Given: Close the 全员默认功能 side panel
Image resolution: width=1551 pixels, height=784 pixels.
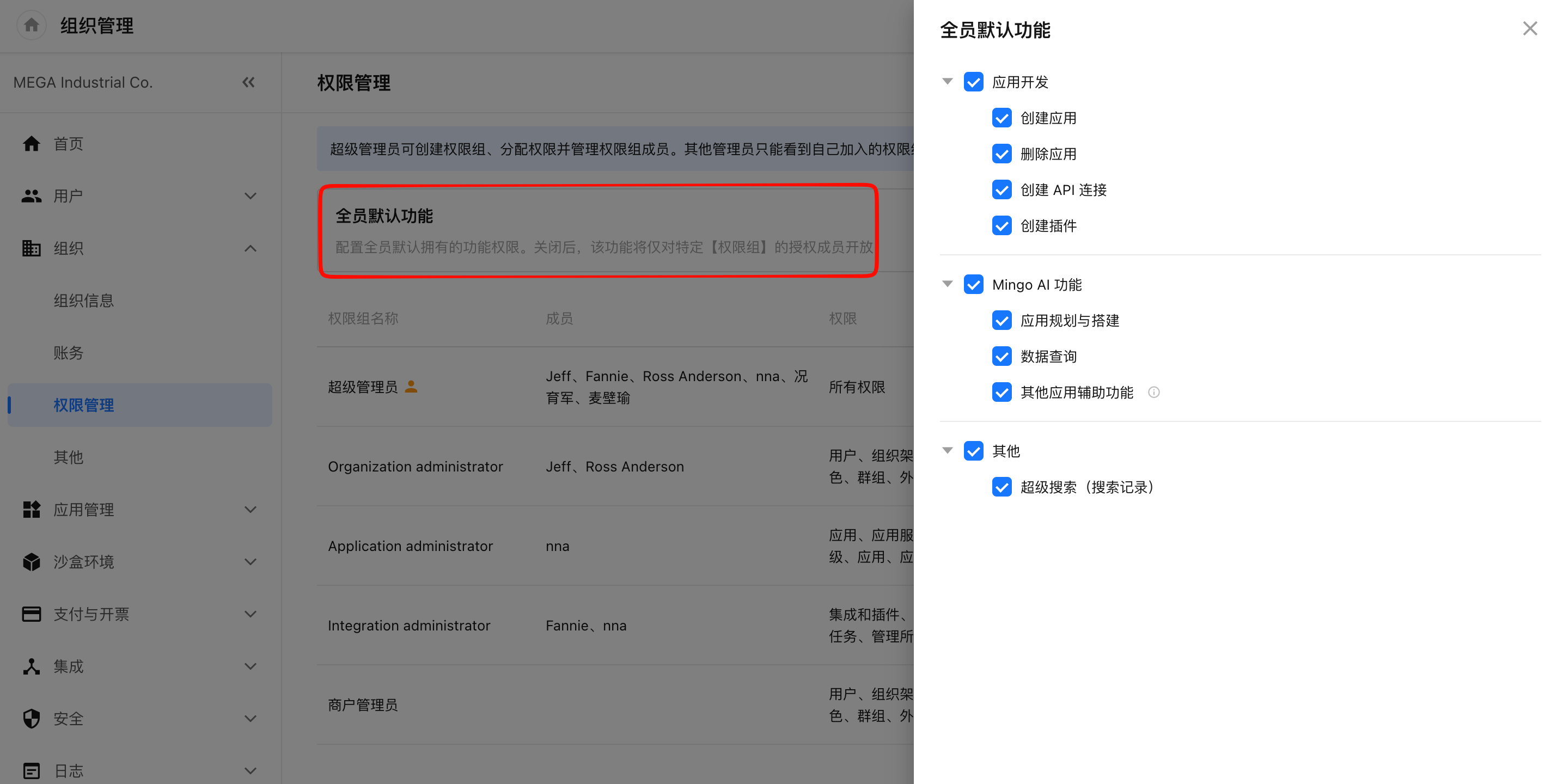Looking at the screenshot, I should pos(1529,28).
